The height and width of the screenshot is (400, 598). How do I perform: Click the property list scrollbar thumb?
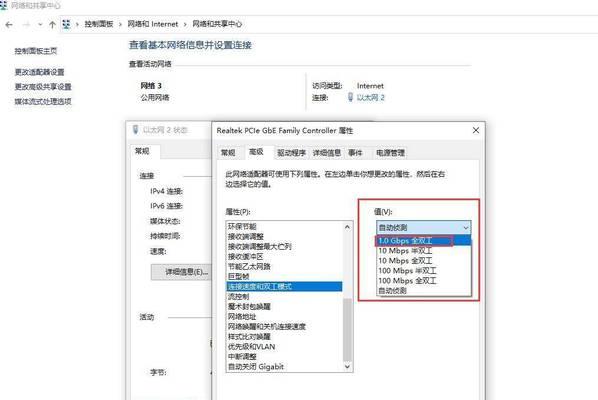click(347, 329)
